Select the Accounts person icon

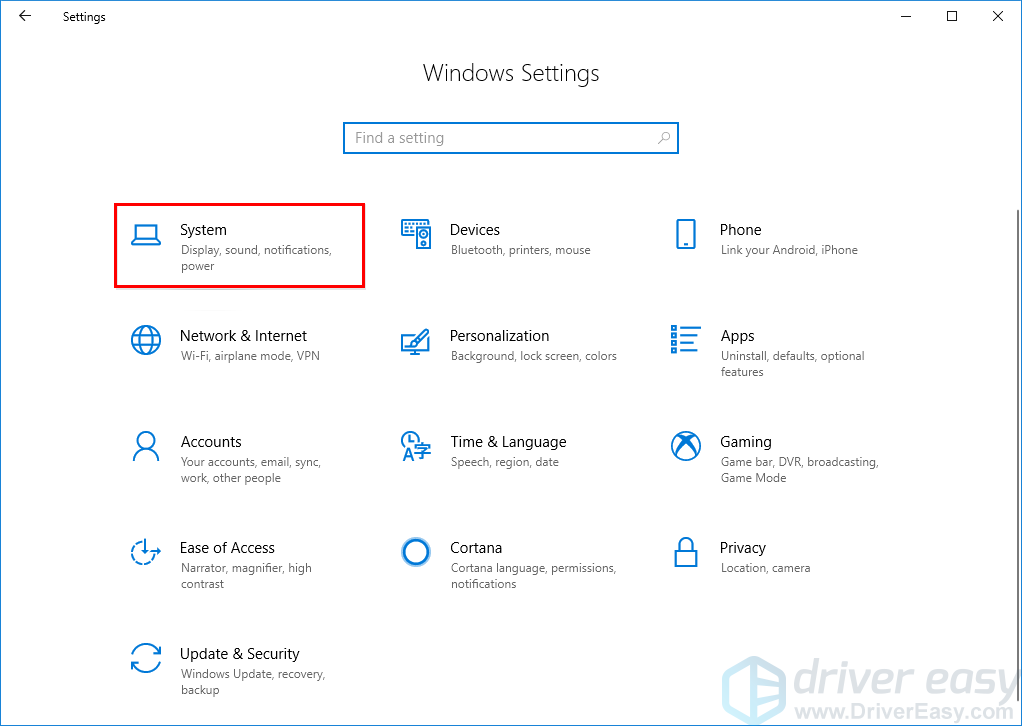point(146,446)
